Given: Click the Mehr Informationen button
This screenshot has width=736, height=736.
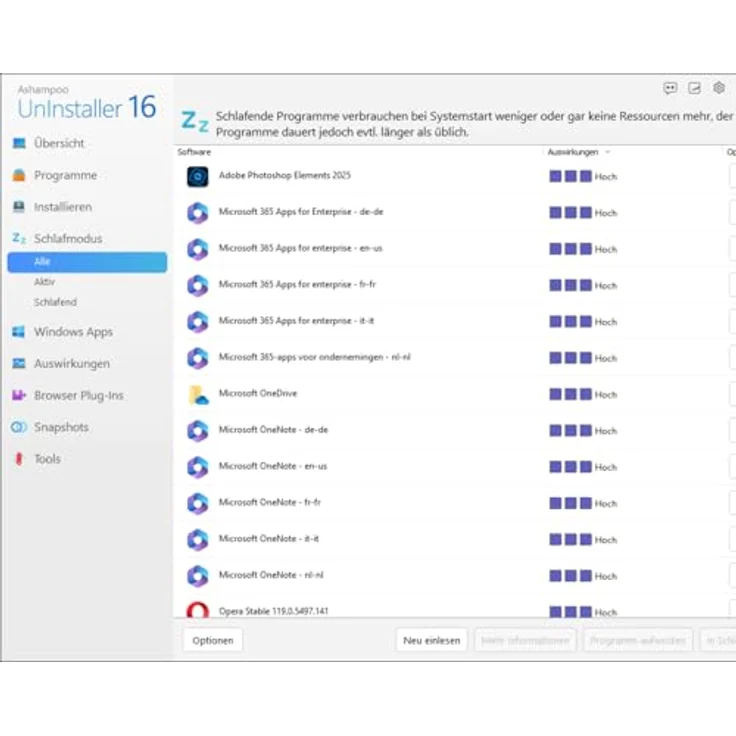Looking at the screenshot, I should pyautogui.click(x=525, y=640).
